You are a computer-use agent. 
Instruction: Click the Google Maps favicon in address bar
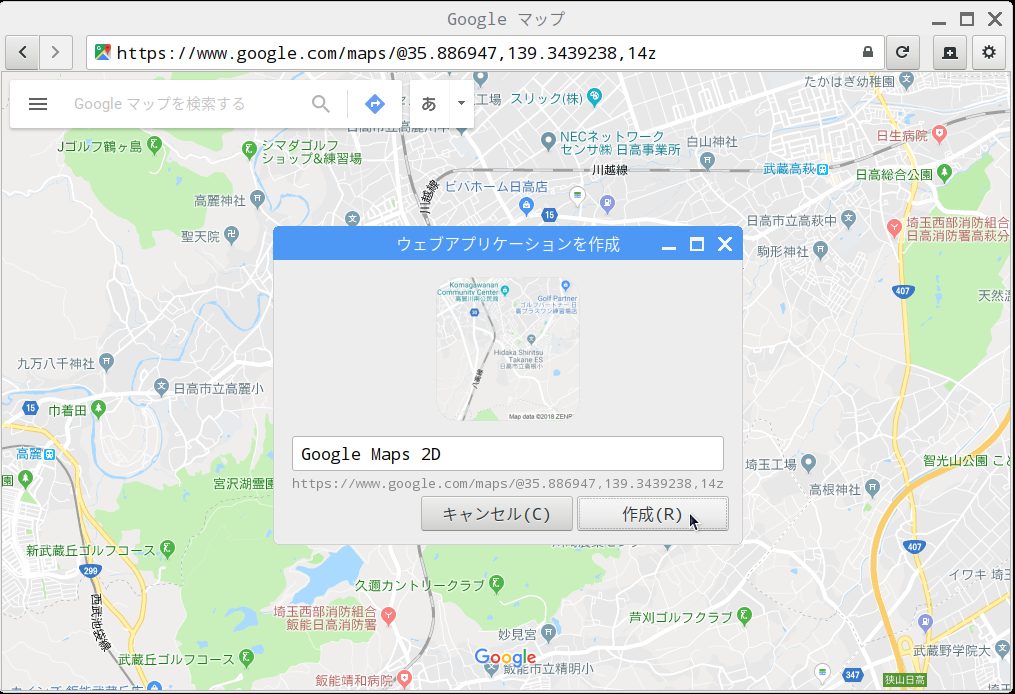pyautogui.click(x=103, y=52)
